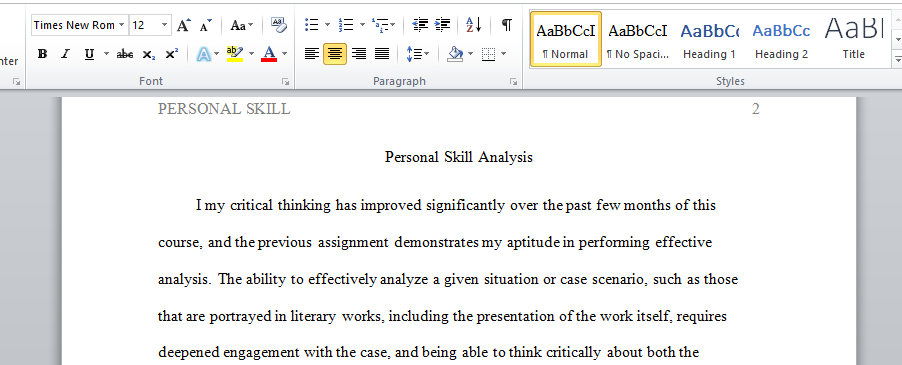The image size is (902, 365).
Task: Increase paragraph indent
Action: (x=442, y=25)
